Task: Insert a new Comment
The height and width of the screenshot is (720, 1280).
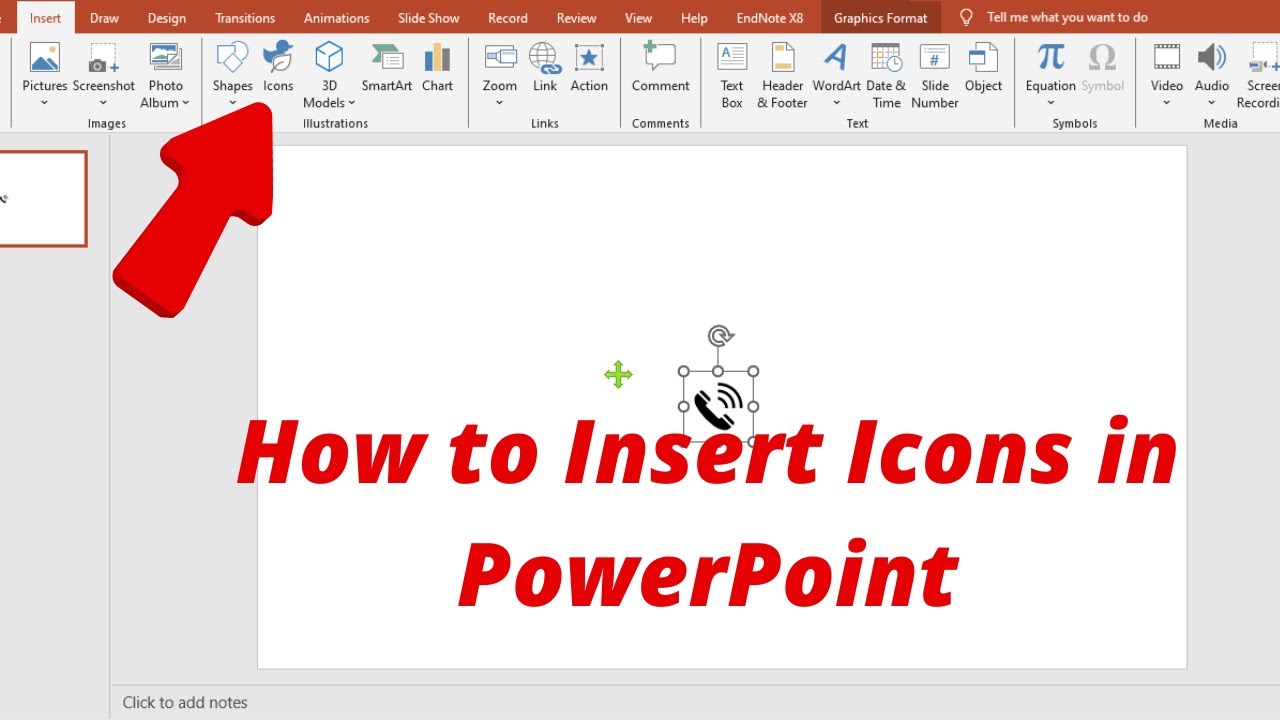Action: [x=660, y=68]
